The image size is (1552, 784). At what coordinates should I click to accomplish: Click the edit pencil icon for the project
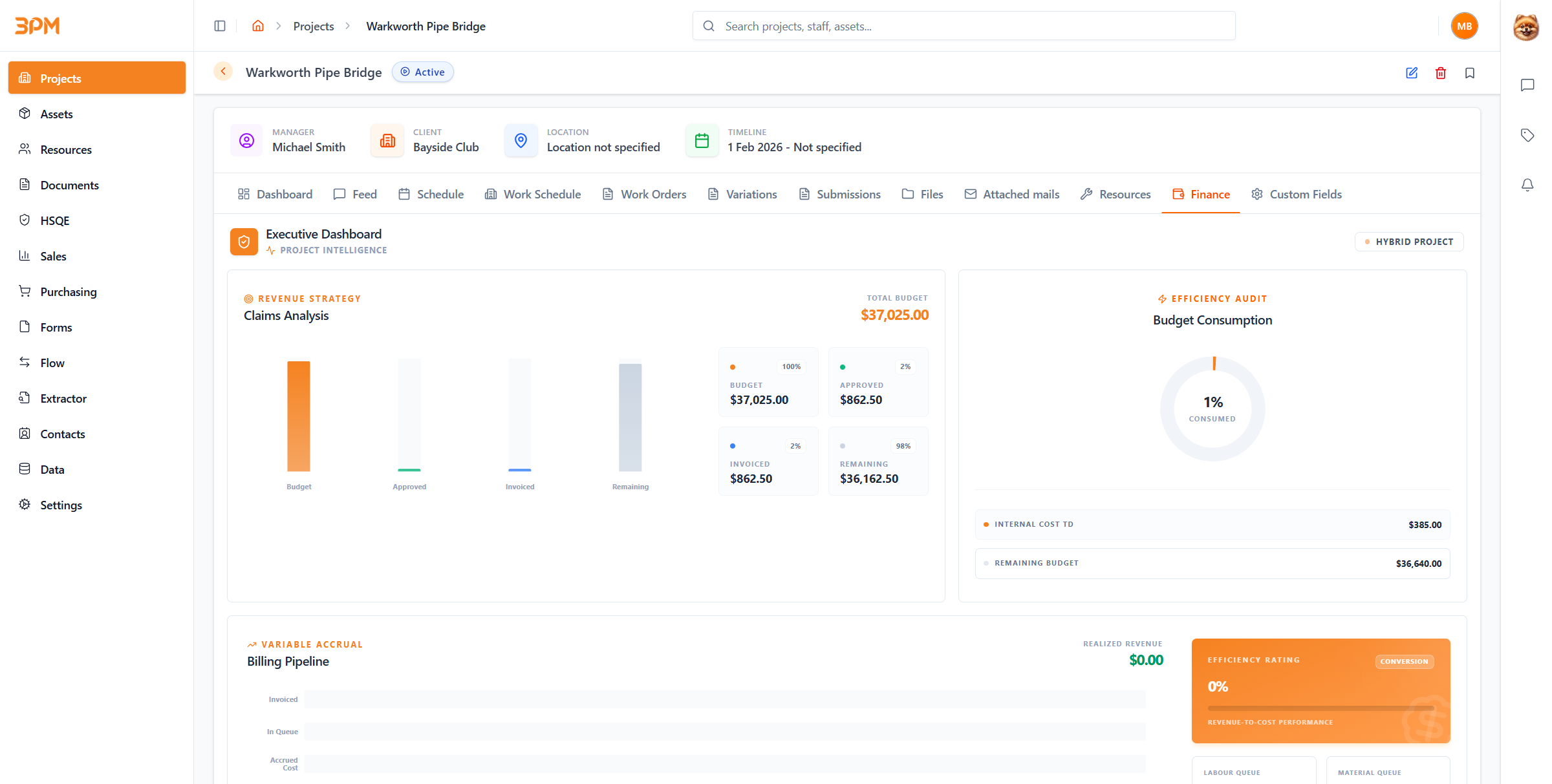coord(1412,73)
